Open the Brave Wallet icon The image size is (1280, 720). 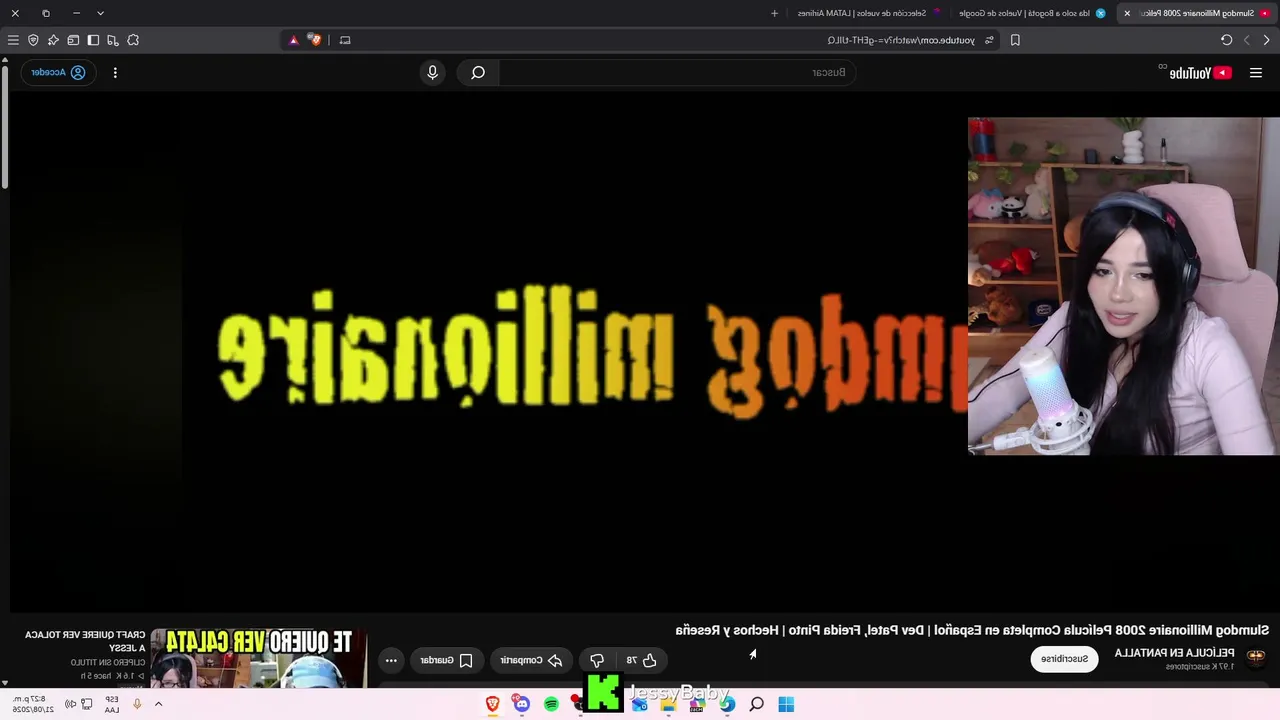pyautogui.click(x=73, y=40)
